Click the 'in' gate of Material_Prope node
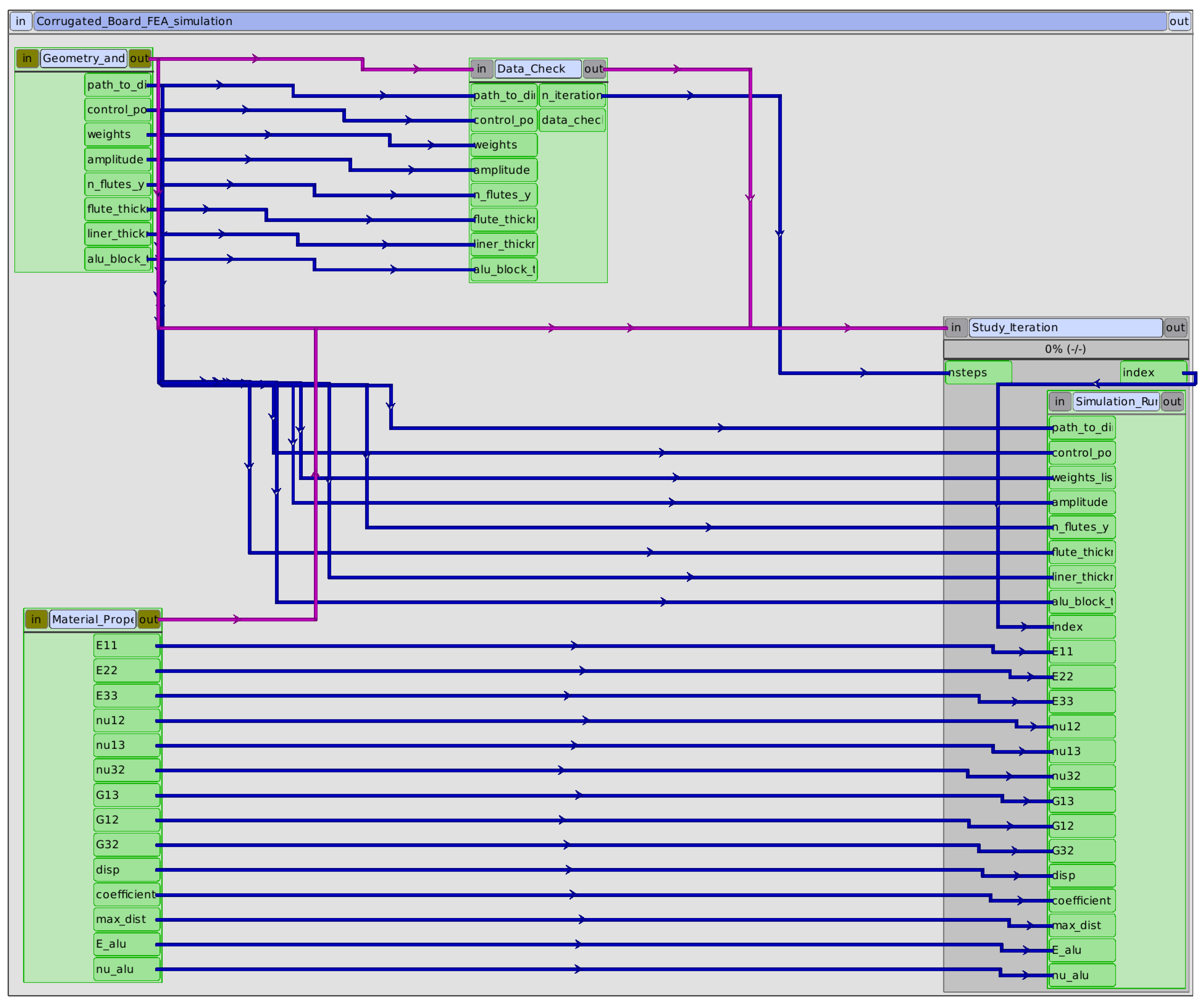Image resolution: width=1204 pixels, height=1007 pixels. pos(36,619)
